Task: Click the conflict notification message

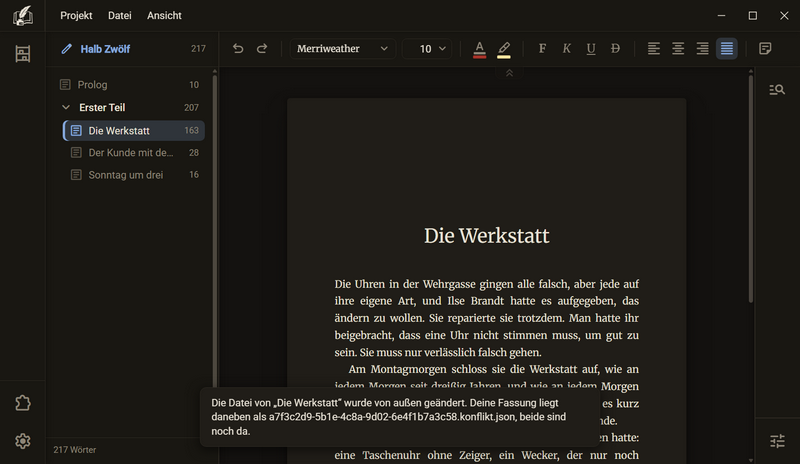Action: [x=399, y=417]
